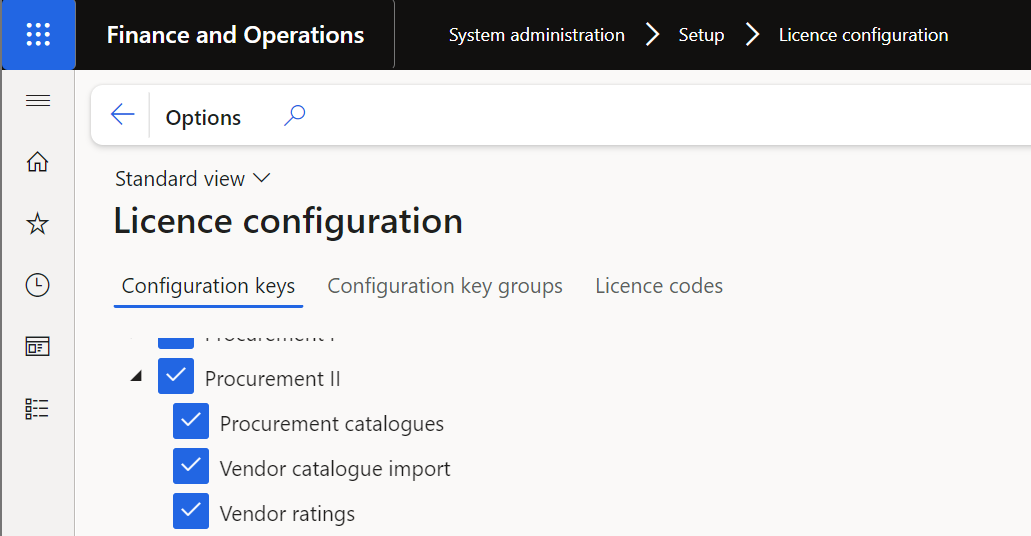This screenshot has height=536, width=1031.
Task: Click the chevron after Setup breadcrumb
Action: [752, 34]
